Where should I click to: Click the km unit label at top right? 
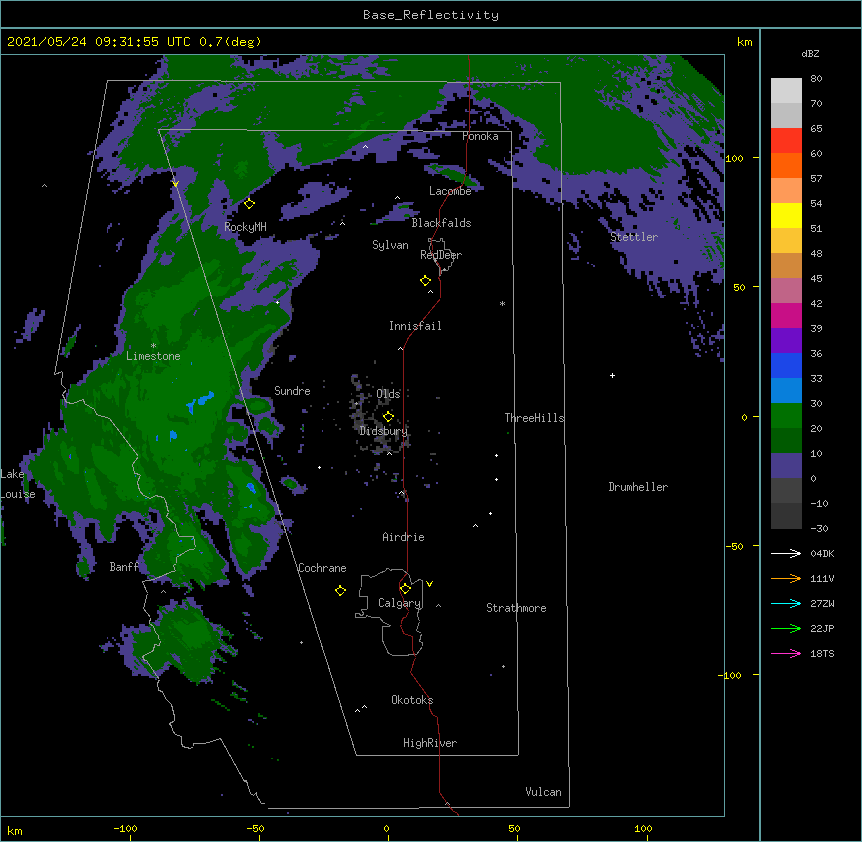[x=744, y=42]
